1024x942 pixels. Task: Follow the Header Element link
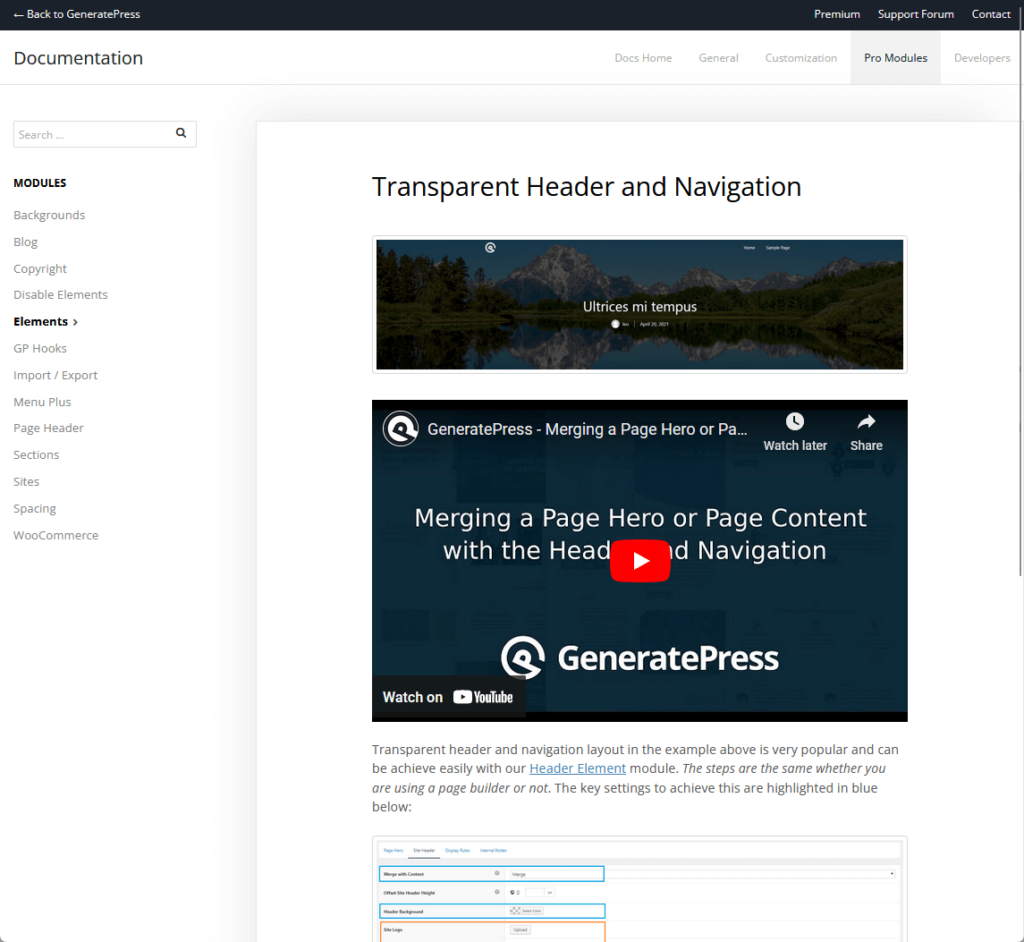pos(577,768)
